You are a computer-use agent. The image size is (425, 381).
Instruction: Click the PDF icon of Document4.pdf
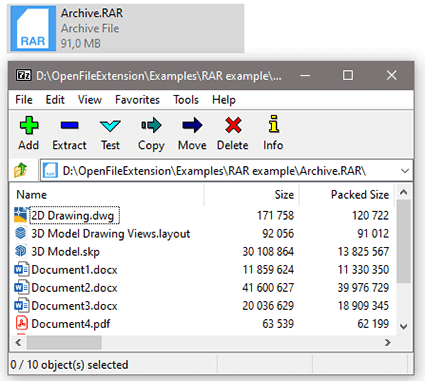tap(21, 323)
